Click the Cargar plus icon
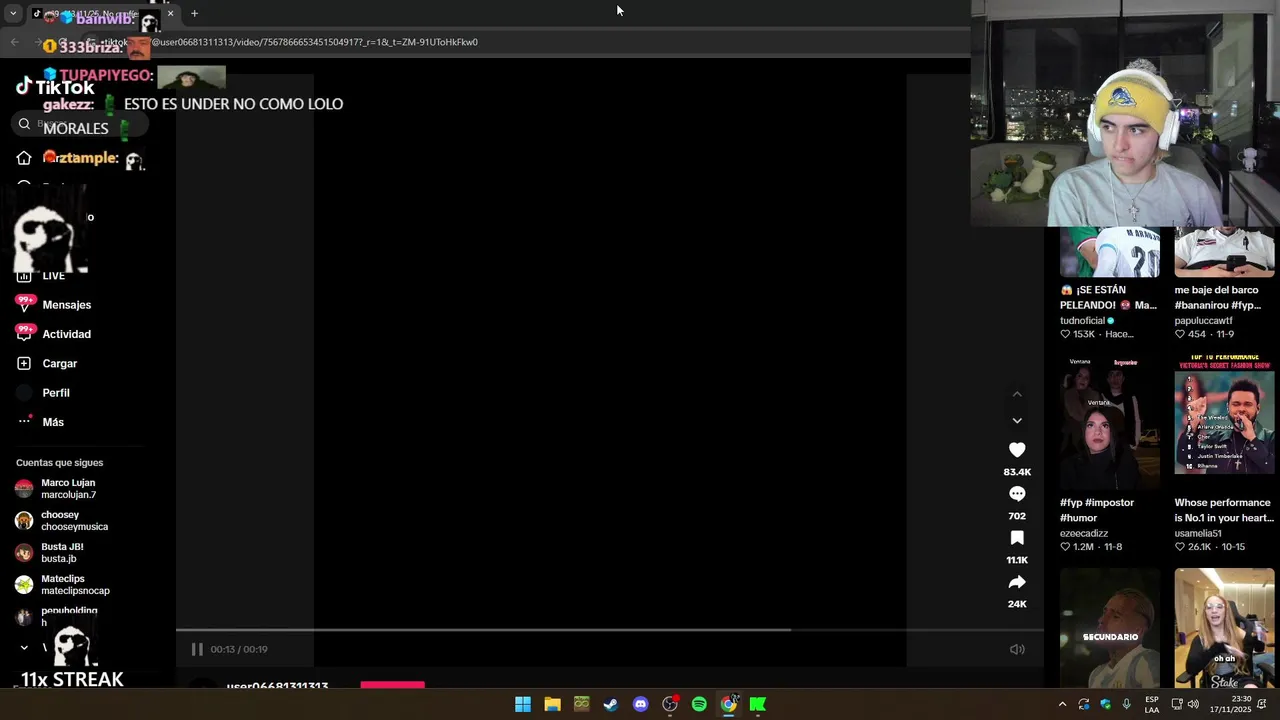 (x=24, y=364)
